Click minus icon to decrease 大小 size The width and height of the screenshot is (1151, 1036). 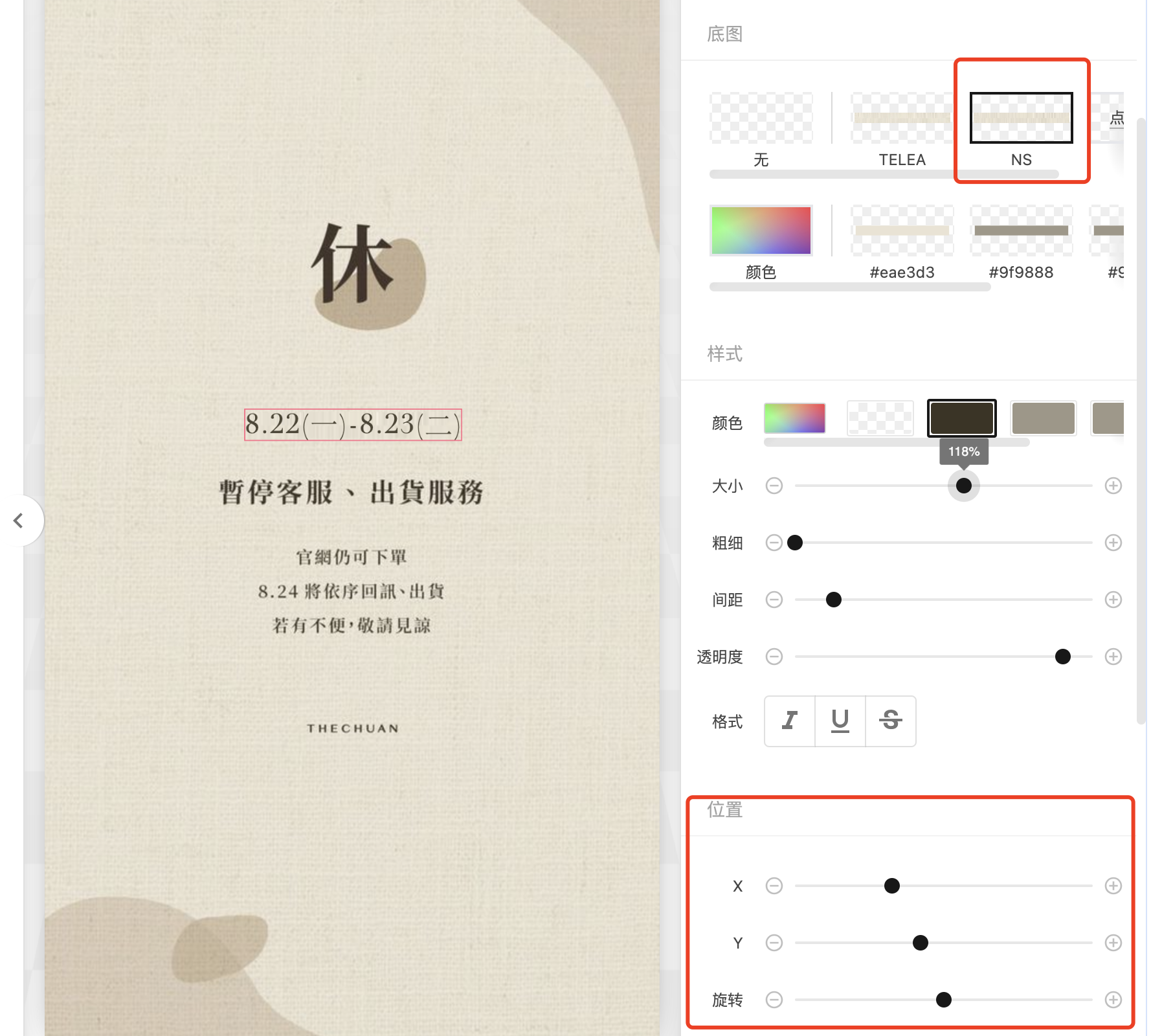pyautogui.click(x=774, y=486)
